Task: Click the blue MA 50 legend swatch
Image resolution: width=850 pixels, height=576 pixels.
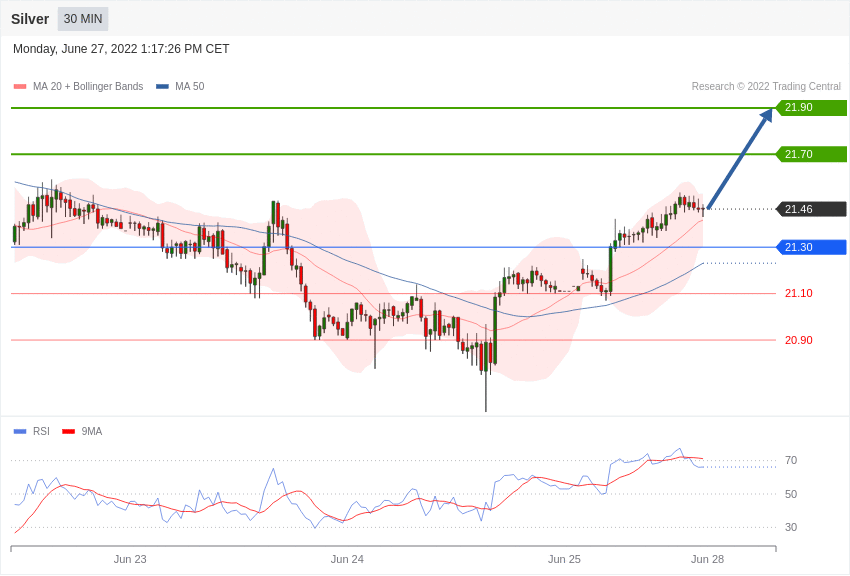Action: click(x=162, y=87)
